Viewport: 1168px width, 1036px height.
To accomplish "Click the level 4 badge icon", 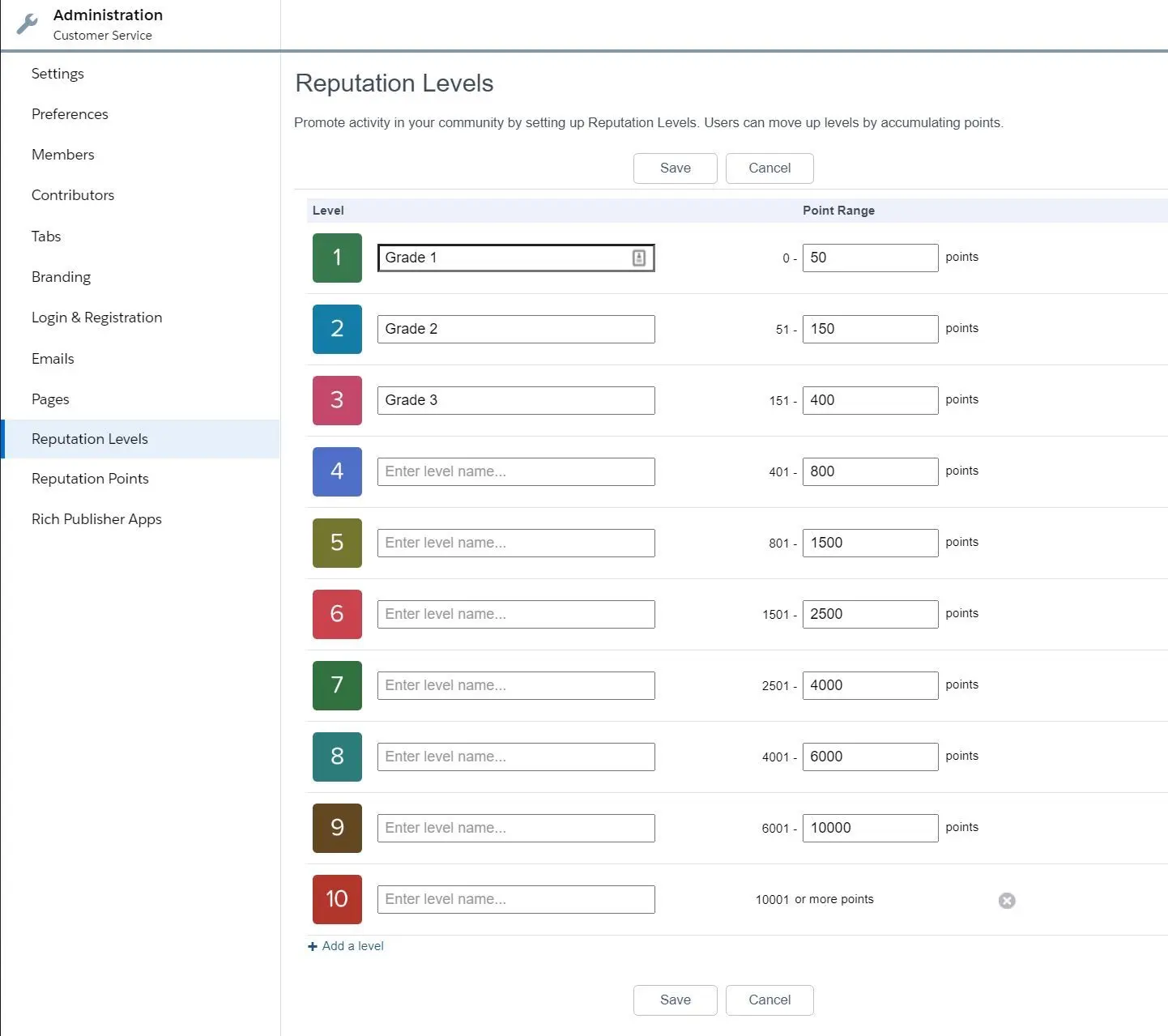I will pyautogui.click(x=337, y=471).
